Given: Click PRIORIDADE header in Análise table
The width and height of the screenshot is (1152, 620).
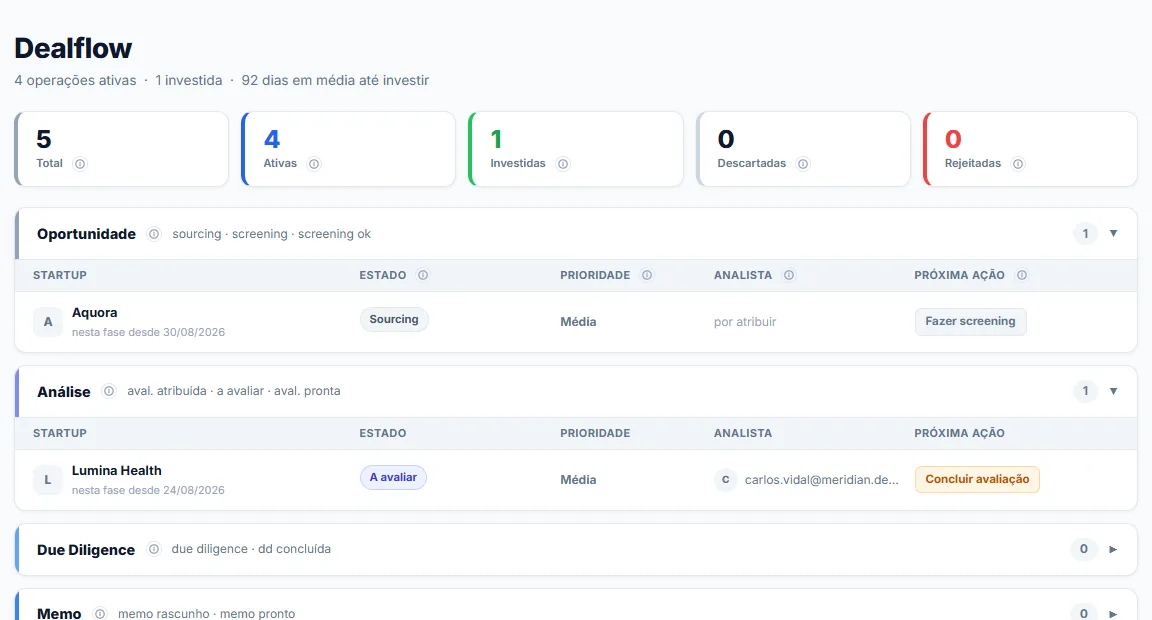Looking at the screenshot, I should (x=595, y=433).
